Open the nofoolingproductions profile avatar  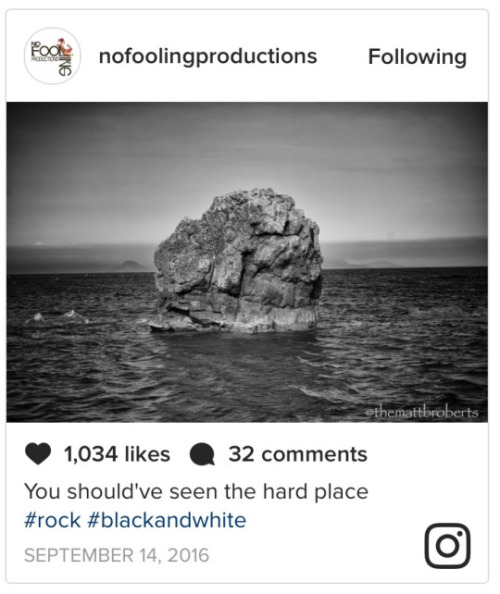[52, 56]
